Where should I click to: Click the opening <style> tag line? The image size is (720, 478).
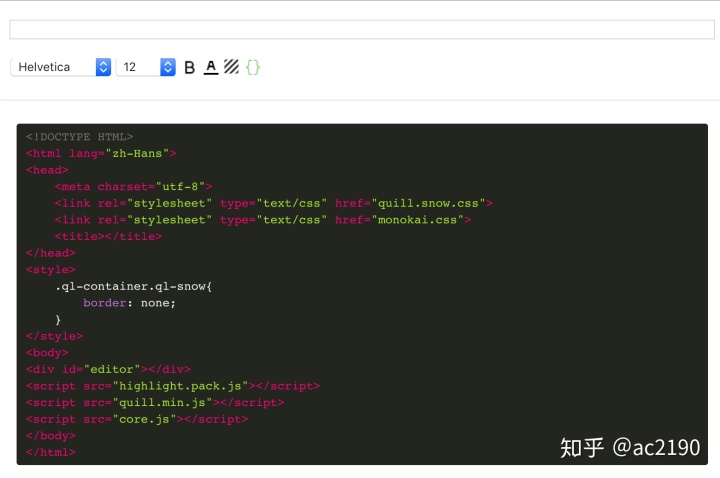(x=51, y=270)
